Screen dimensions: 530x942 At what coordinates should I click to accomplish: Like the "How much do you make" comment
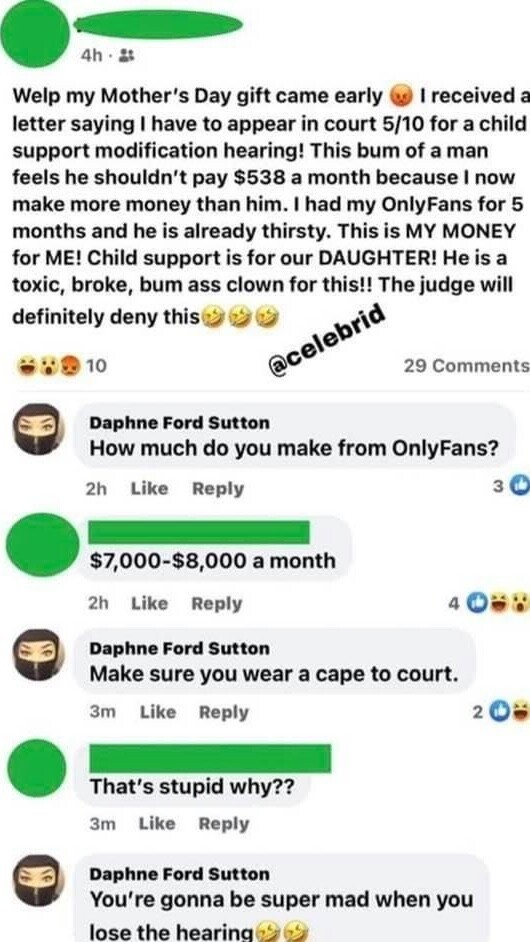(150, 488)
